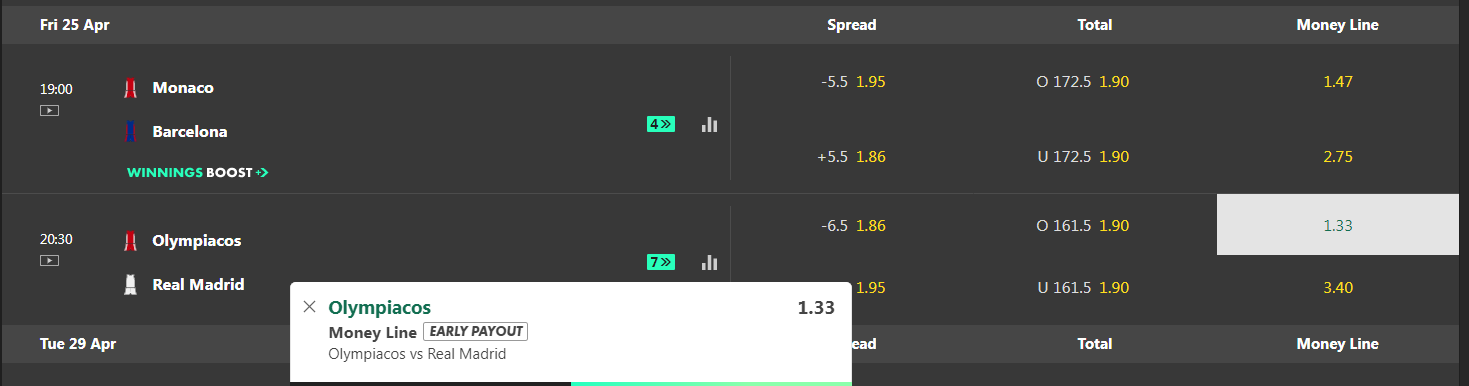Select Monaco money line 1.47
Viewport: 1469px width, 386px height.
(x=1337, y=81)
